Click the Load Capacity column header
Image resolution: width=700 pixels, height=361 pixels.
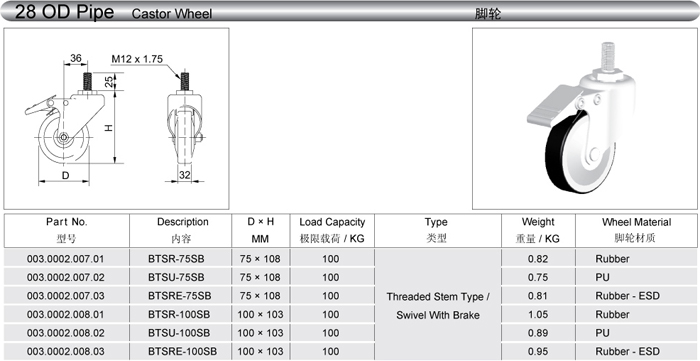tap(332, 230)
